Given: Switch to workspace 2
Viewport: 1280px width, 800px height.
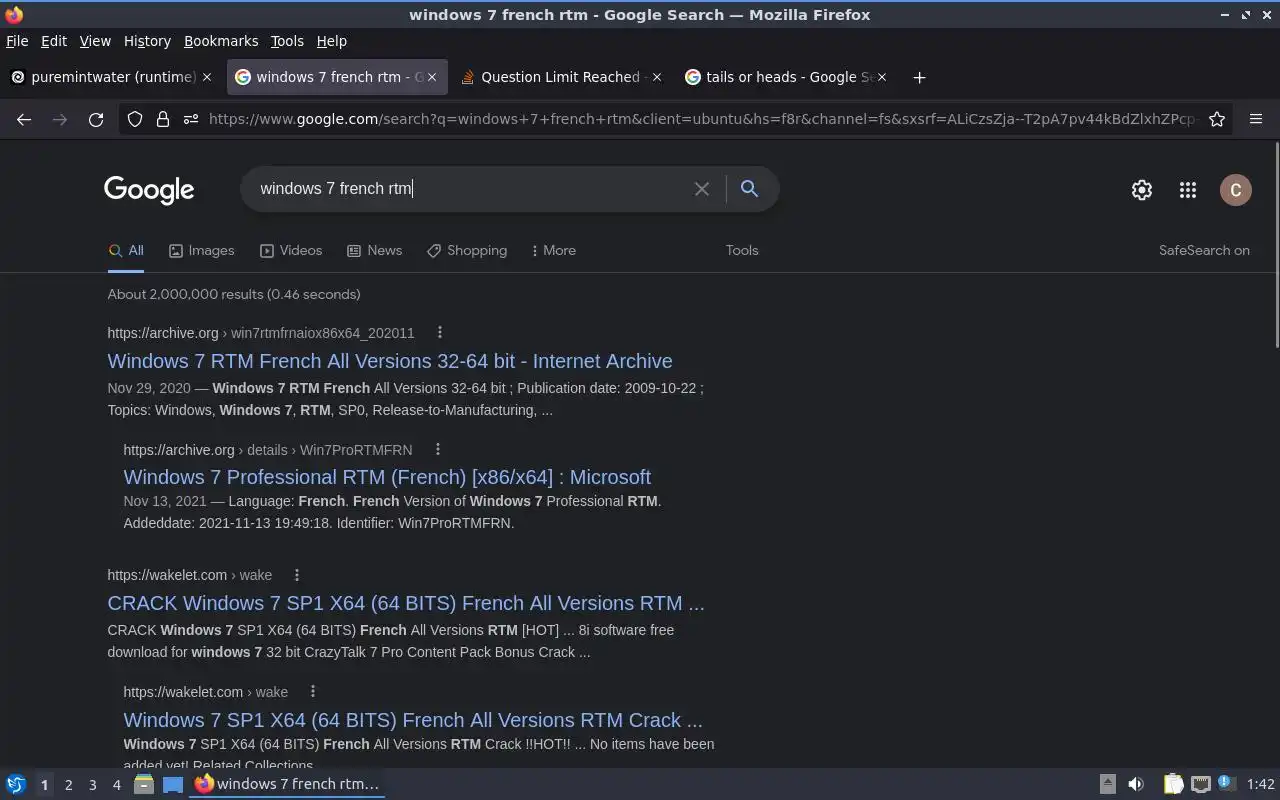Looking at the screenshot, I should (68, 785).
